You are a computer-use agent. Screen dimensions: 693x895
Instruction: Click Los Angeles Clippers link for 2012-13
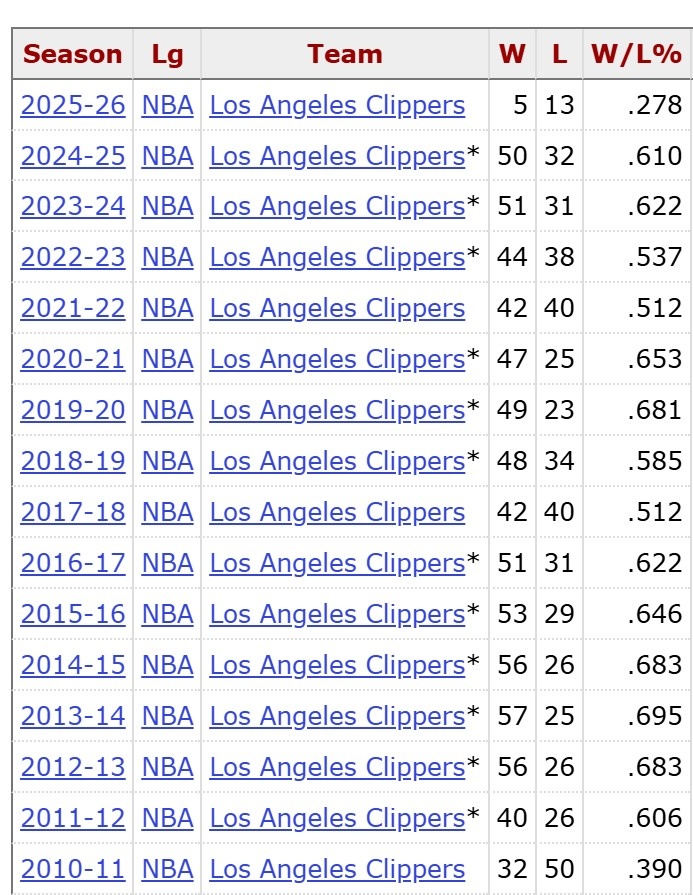pos(337,767)
